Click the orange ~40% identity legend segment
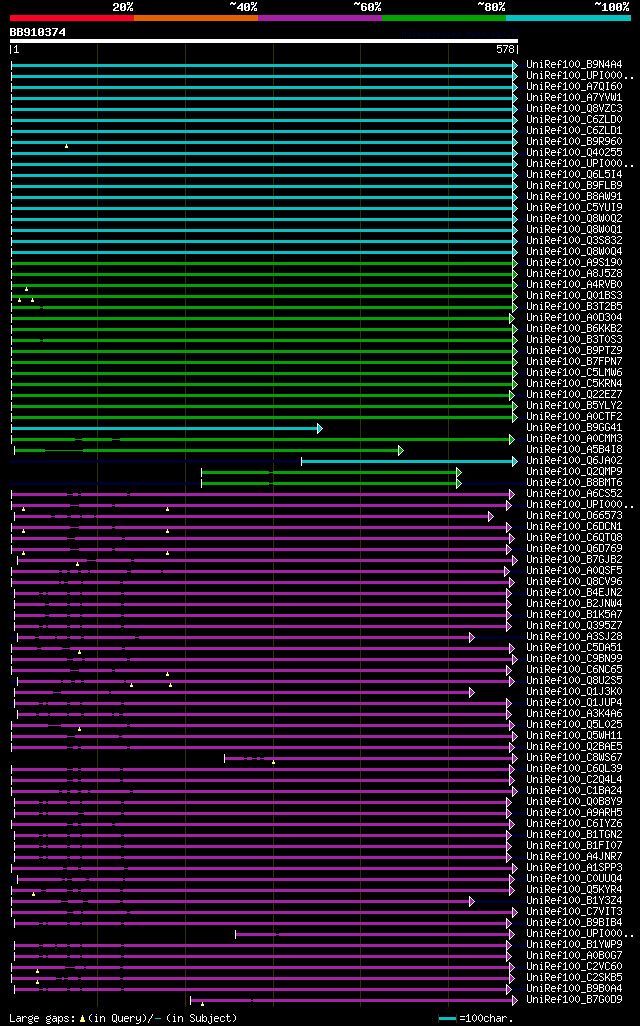 196,18
